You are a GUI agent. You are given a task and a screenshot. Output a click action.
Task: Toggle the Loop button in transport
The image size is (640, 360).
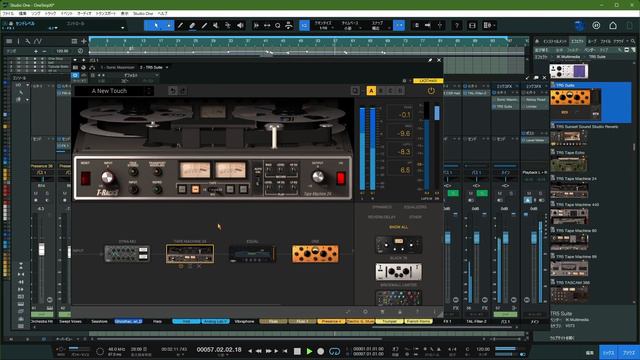pyautogui.click(x=335, y=351)
